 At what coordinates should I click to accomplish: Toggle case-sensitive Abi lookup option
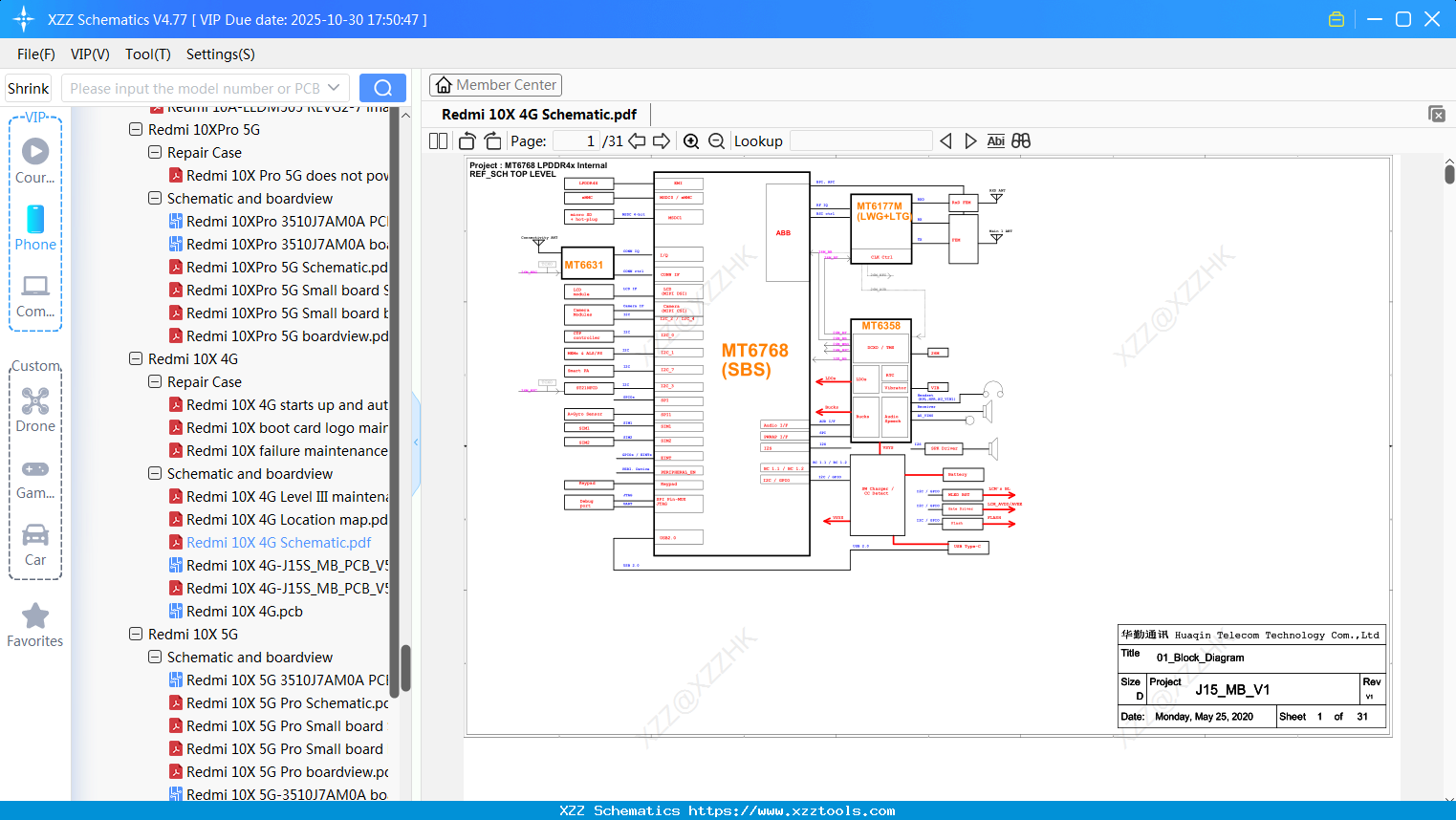point(996,140)
